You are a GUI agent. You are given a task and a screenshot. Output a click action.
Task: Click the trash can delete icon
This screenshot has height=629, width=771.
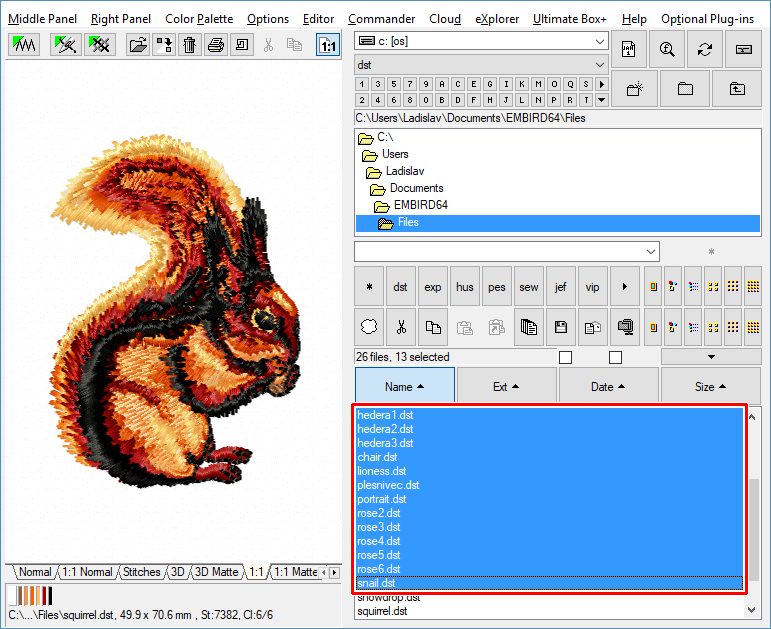click(x=190, y=45)
